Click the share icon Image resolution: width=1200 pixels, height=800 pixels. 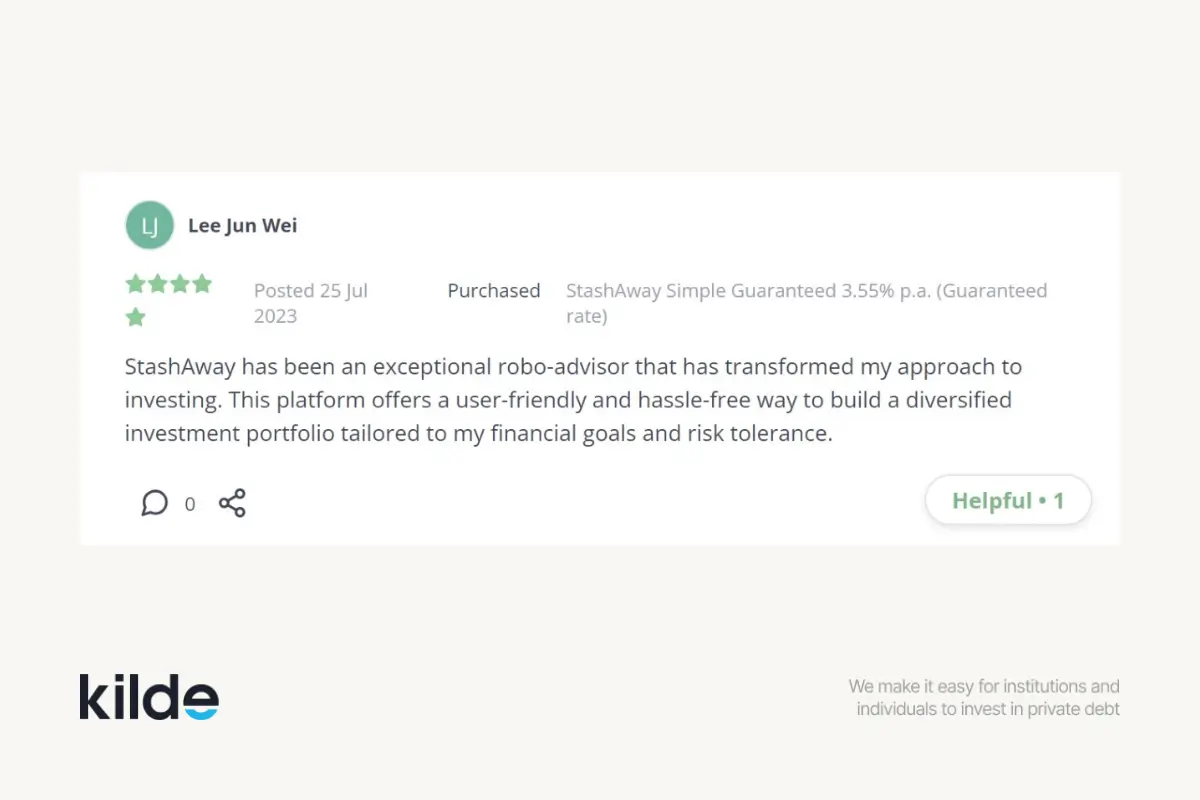(x=232, y=502)
